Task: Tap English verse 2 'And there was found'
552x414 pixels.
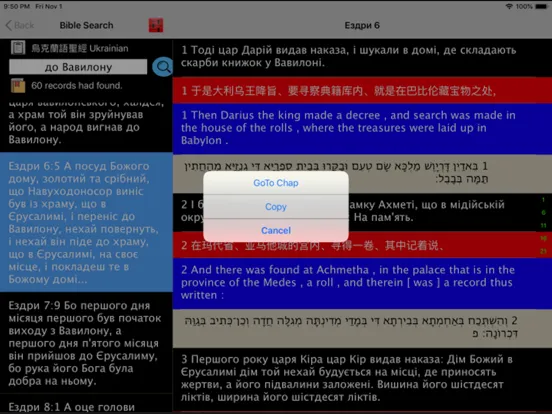Action: pyautogui.click(x=362, y=283)
